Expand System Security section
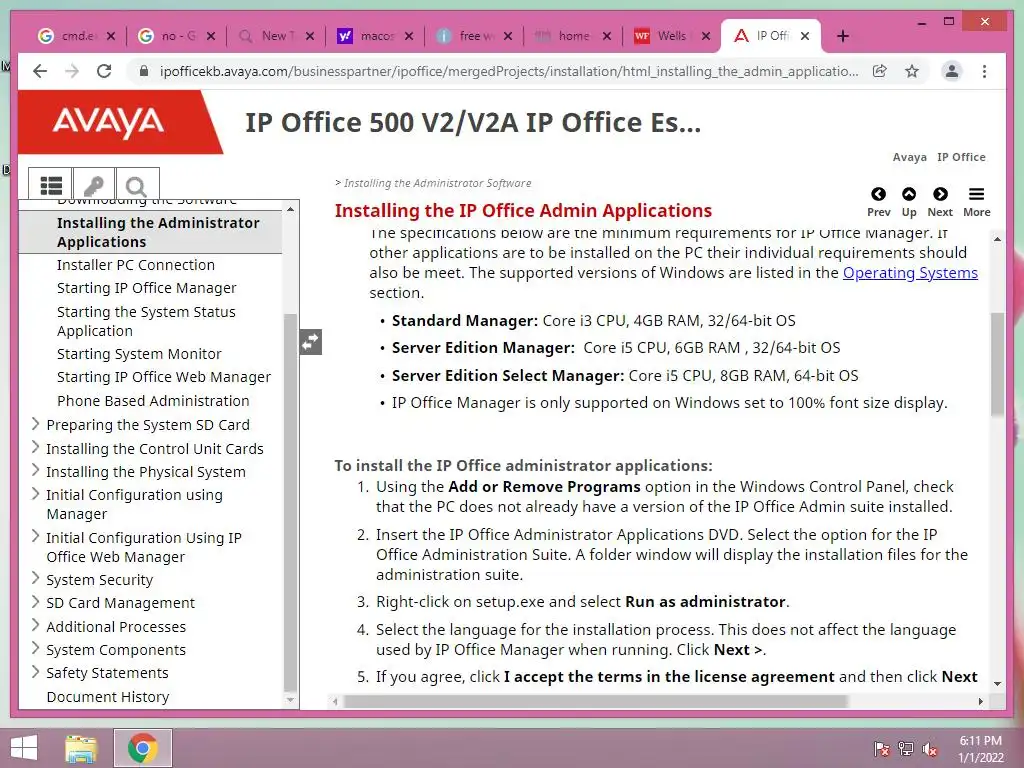Screen dimensions: 1024x768 (36, 579)
